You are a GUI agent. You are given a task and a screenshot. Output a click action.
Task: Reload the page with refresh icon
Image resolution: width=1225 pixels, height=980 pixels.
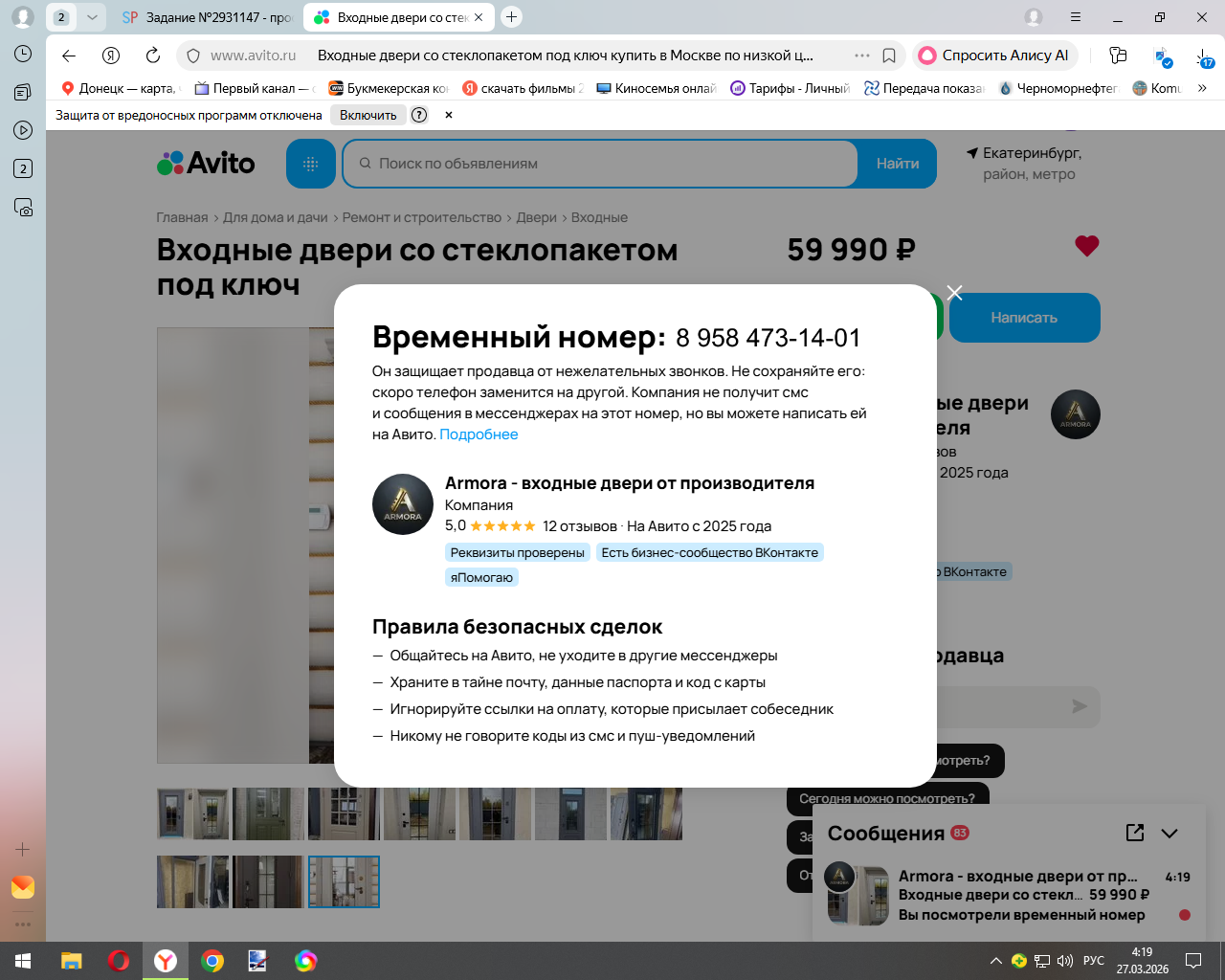(x=153, y=56)
